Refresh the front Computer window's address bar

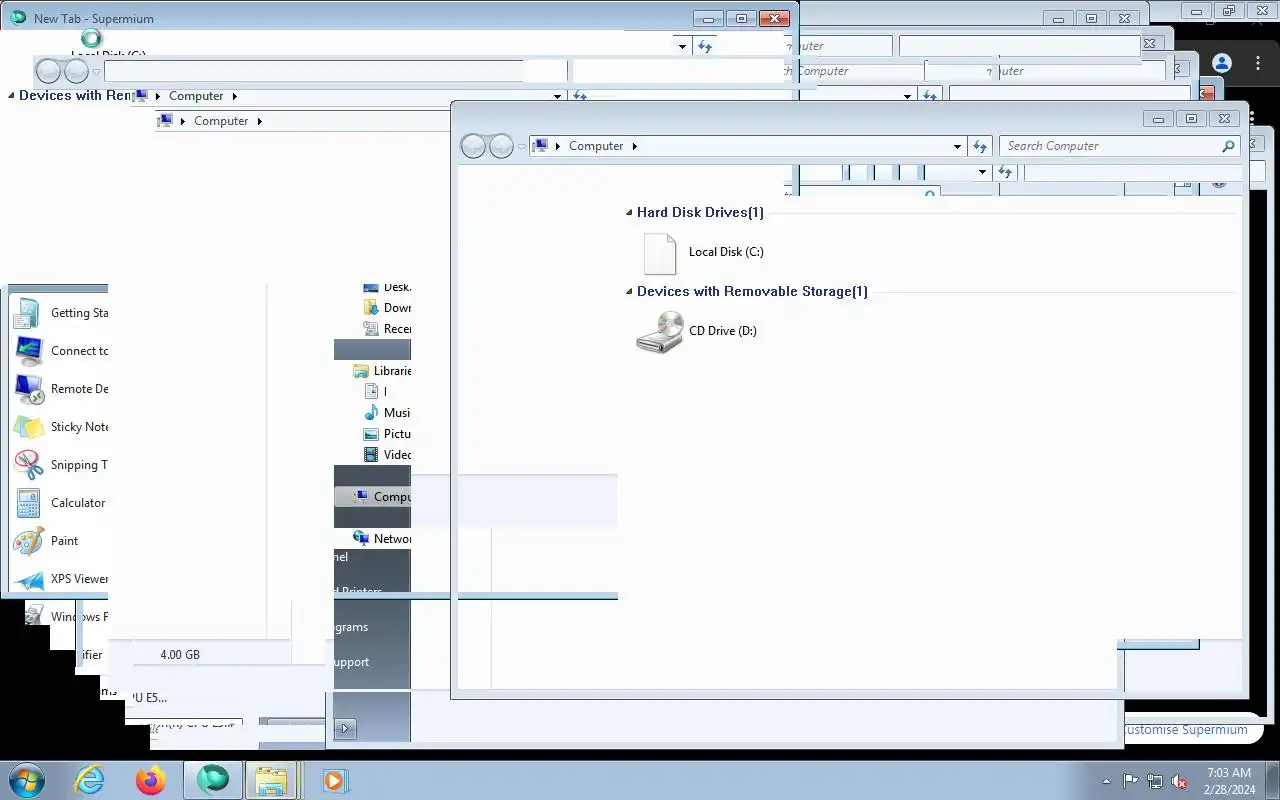(980, 146)
